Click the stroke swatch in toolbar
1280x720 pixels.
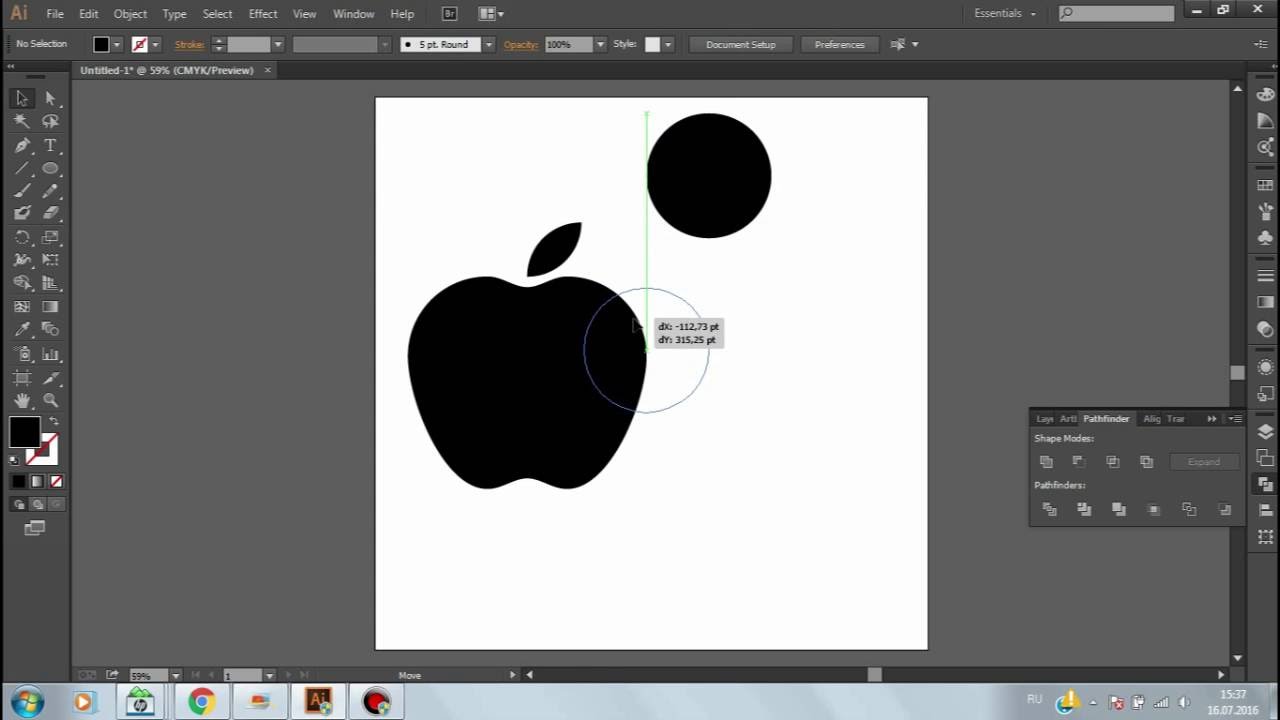(43, 450)
